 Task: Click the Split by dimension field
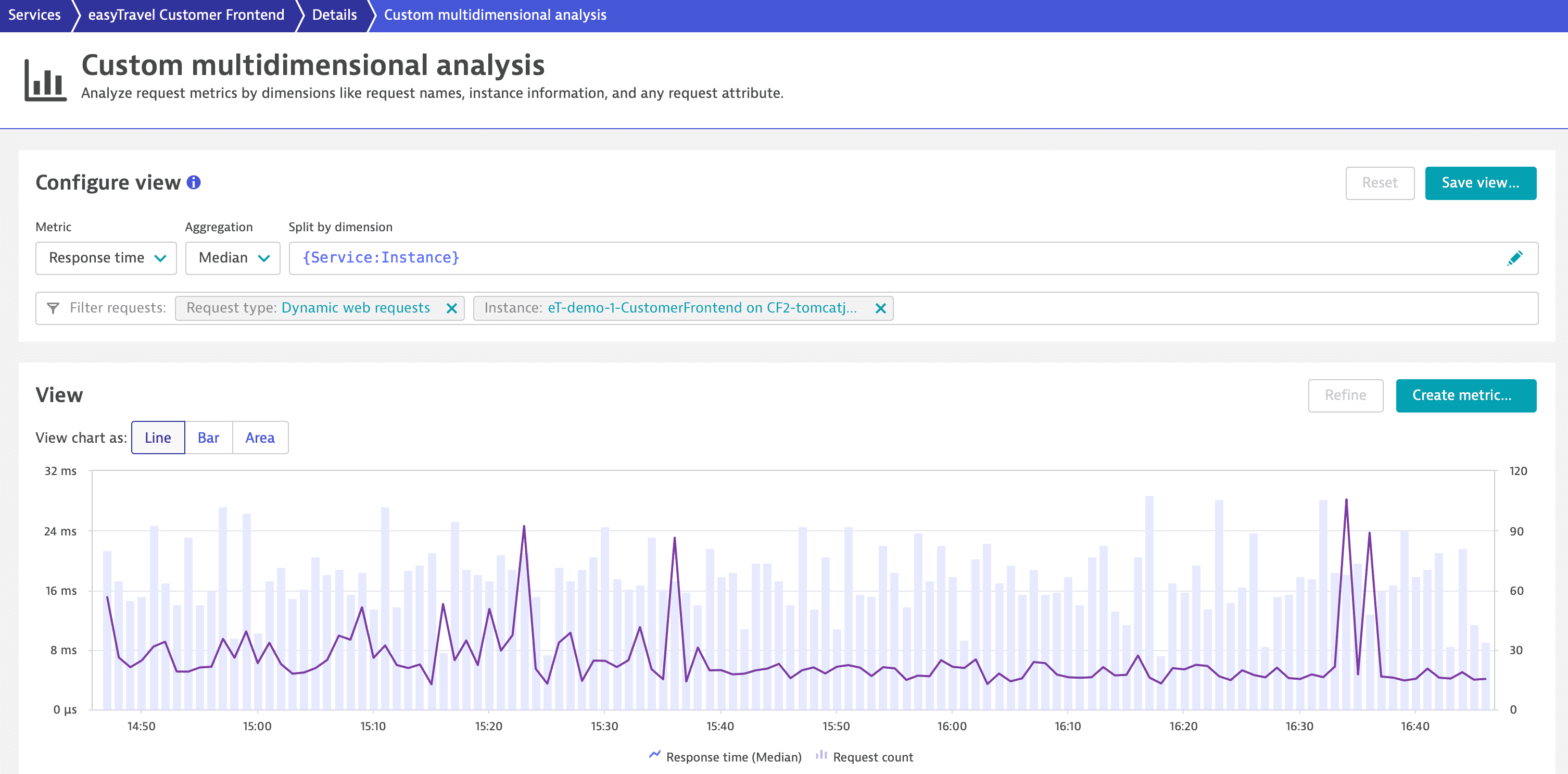coord(852,258)
